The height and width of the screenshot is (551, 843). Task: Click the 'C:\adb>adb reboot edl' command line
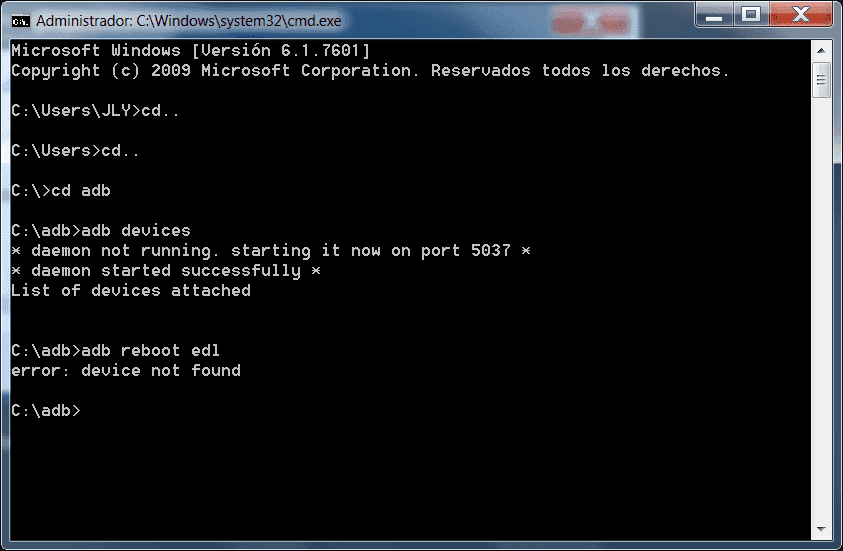click(116, 350)
